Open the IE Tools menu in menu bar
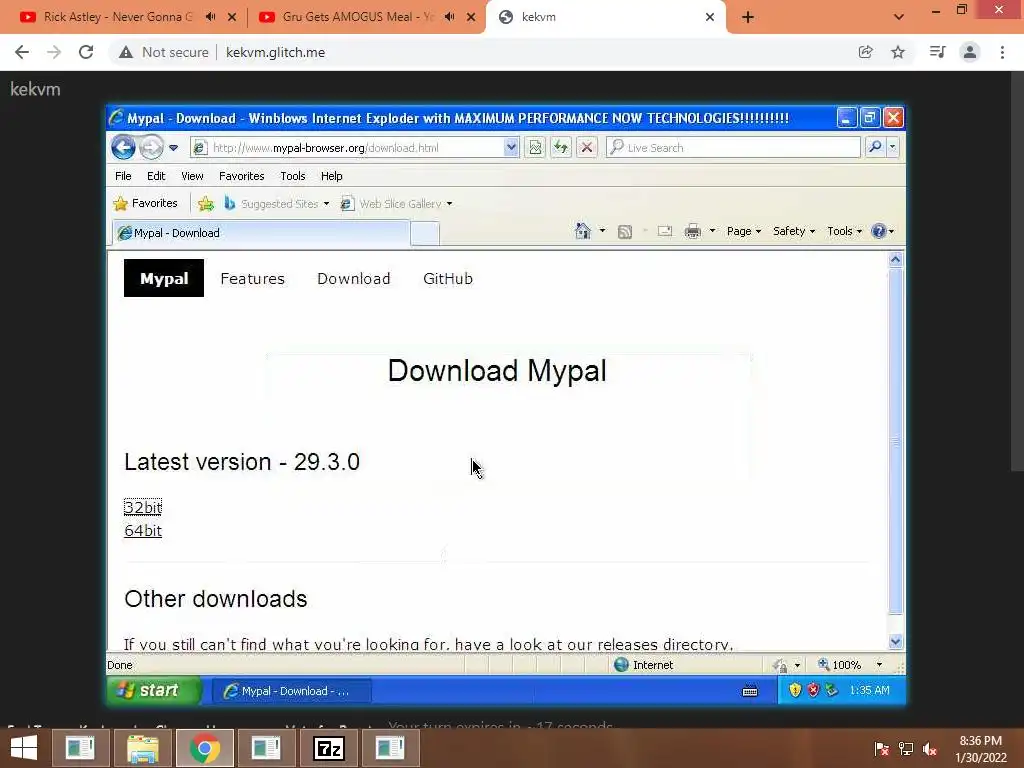Viewport: 1024px width, 768px height. [293, 176]
